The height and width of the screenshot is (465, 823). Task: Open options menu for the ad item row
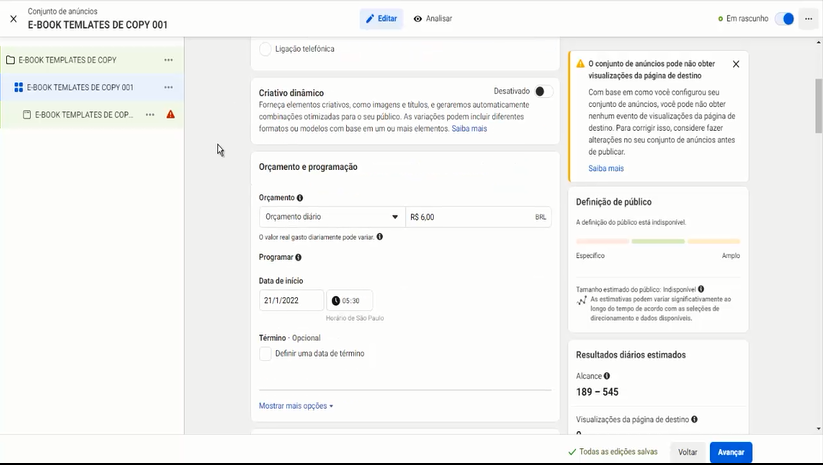[150, 114]
